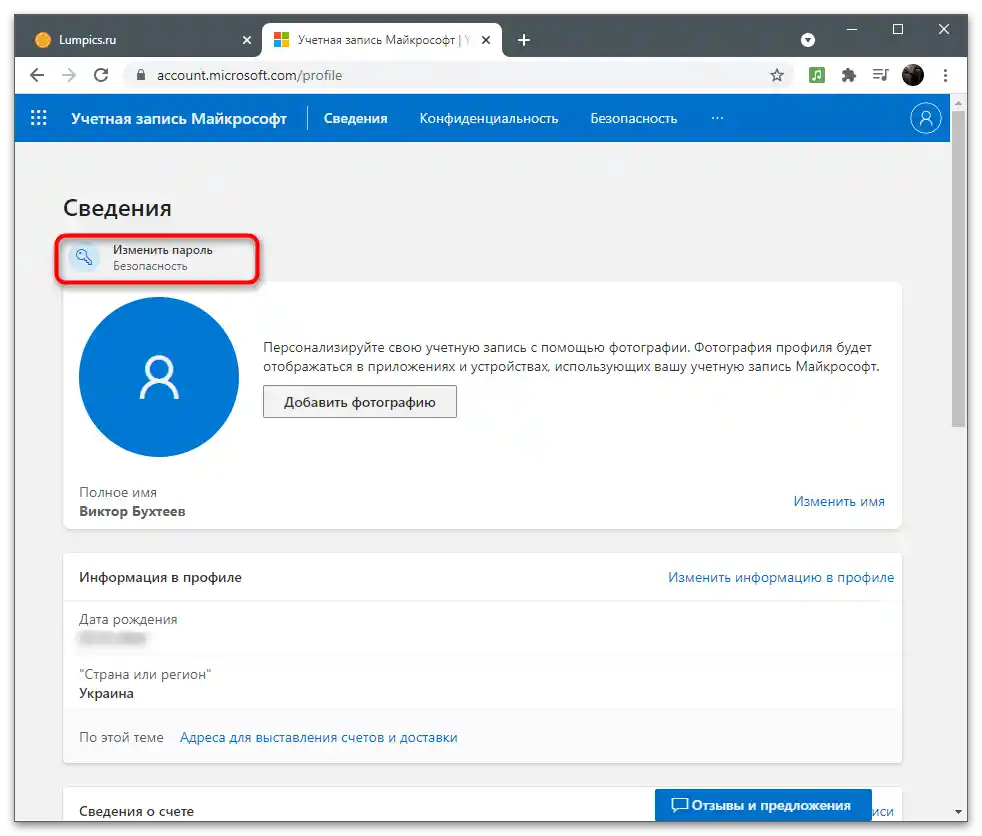Select the Учетная запись Майкрософт browser tab
This screenshot has height=836, width=982.
[x=382, y=40]
